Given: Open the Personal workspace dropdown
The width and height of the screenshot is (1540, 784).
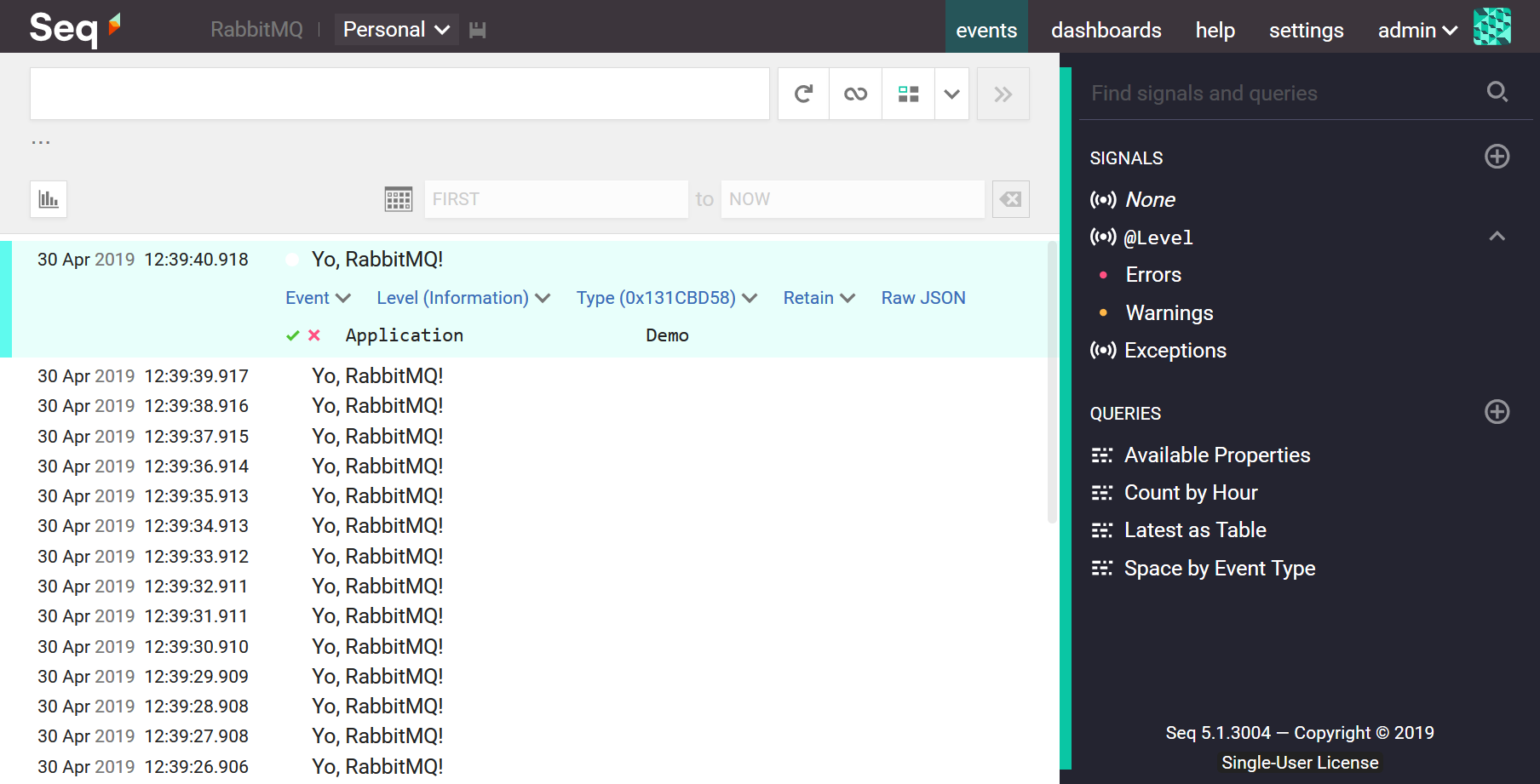Looking at the screenshot, I should pyautogui.click(x=396, y=30).
